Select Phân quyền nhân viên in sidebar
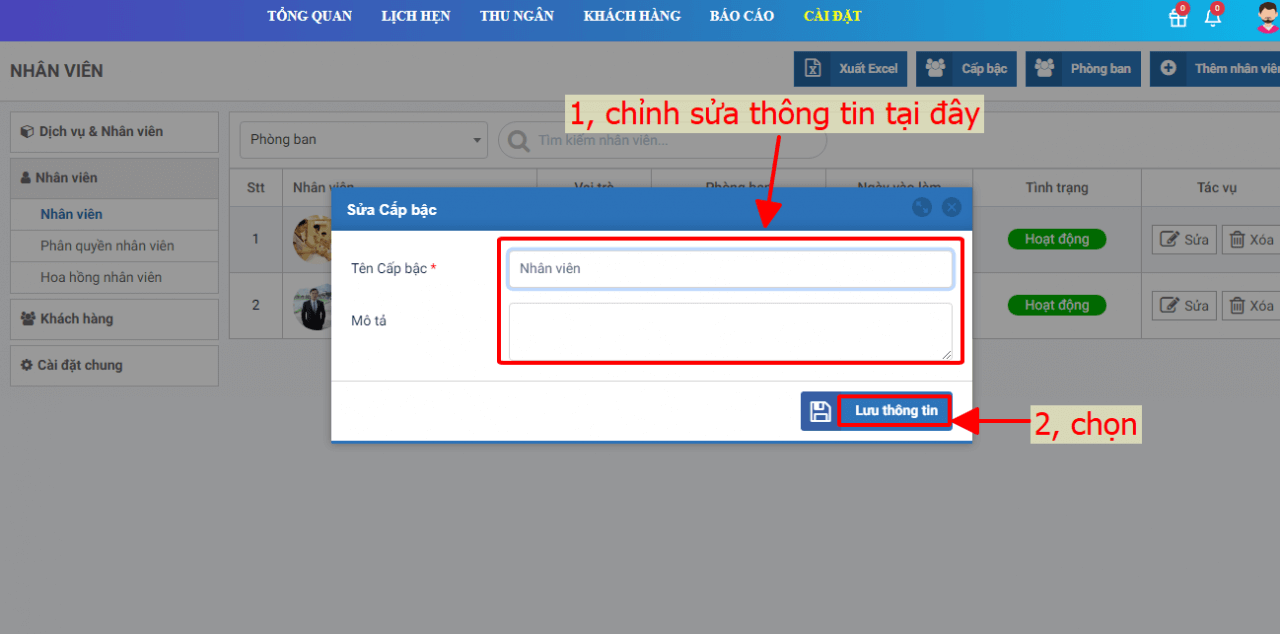Viewport: 1280px width, 634px height. click(x=107, y=246)
